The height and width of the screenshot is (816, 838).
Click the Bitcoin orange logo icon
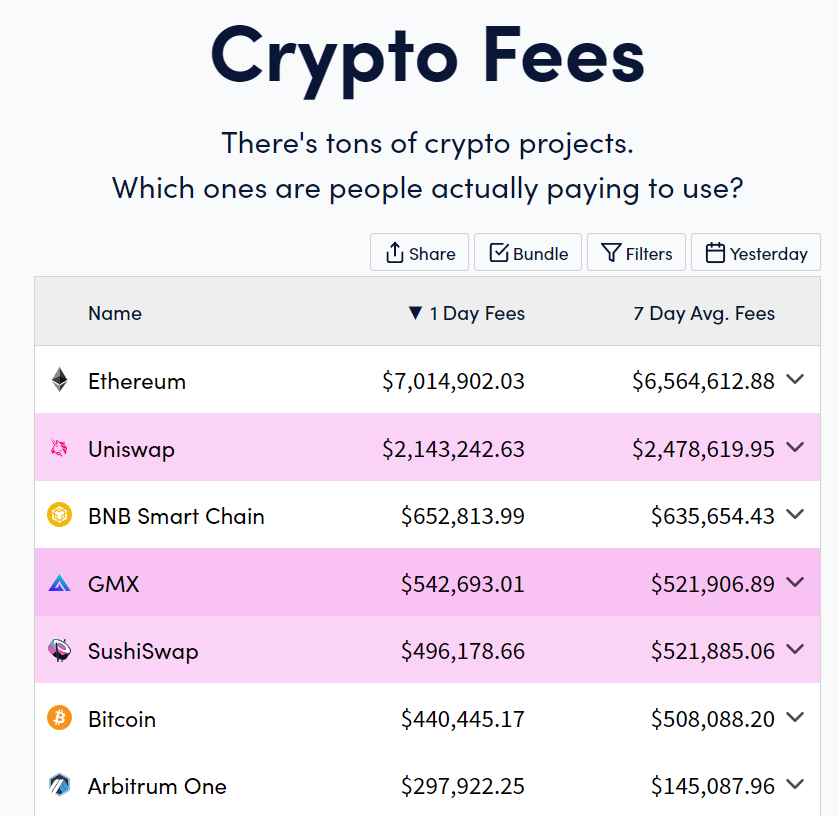[x=59, y=717]
